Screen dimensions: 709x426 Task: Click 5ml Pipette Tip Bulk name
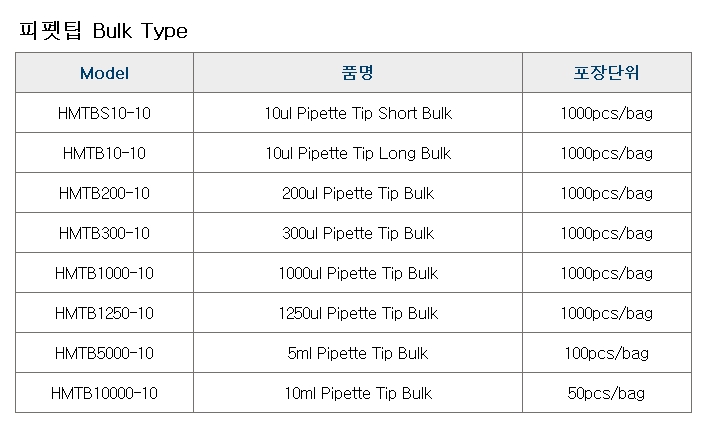point(358,353)
